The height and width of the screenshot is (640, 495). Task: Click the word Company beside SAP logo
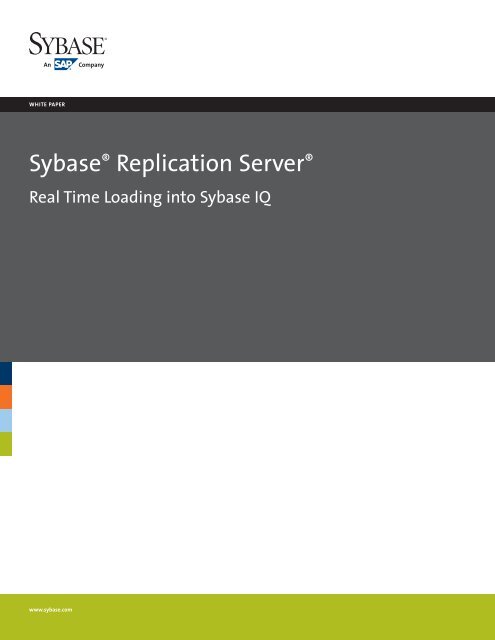[x=91, y=65]
